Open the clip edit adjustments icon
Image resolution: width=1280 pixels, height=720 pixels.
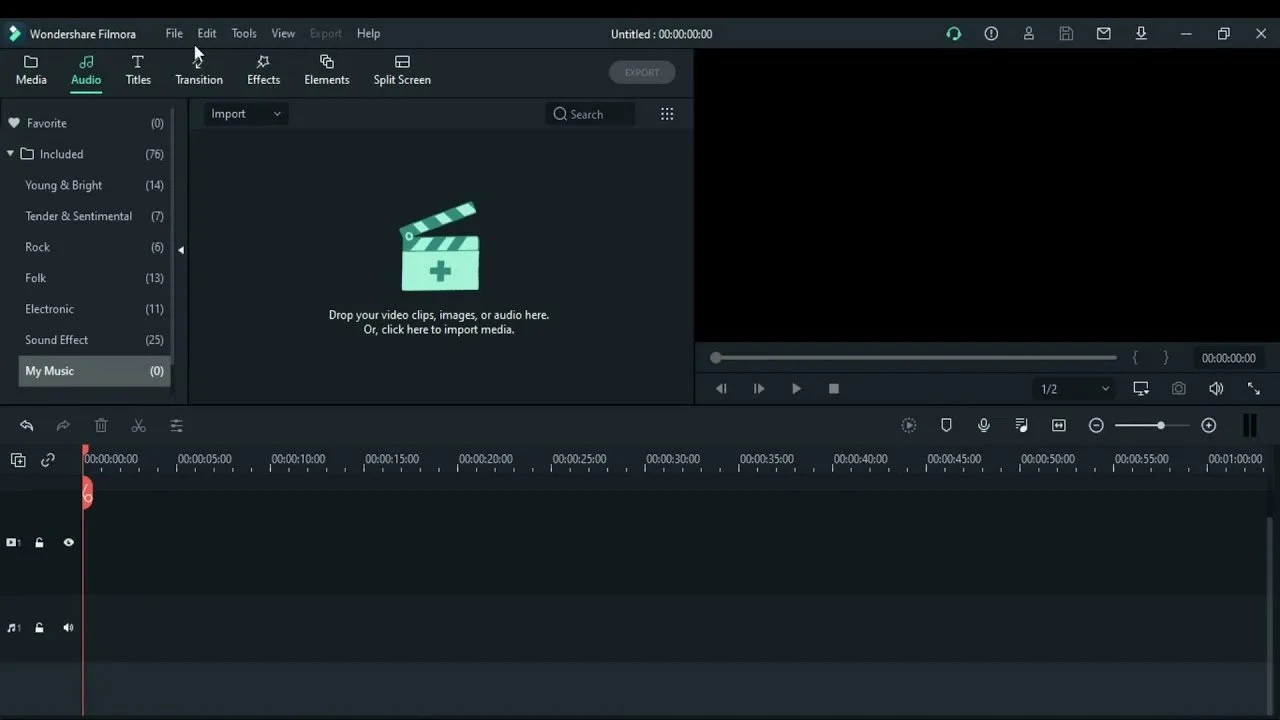point(176,426)
